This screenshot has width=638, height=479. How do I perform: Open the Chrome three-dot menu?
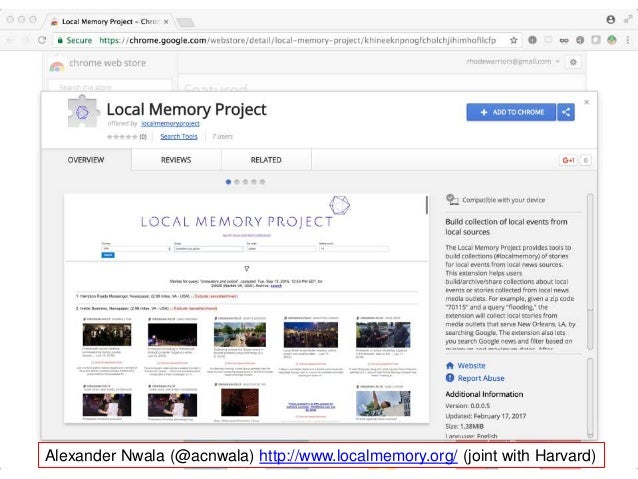[626, 40]
